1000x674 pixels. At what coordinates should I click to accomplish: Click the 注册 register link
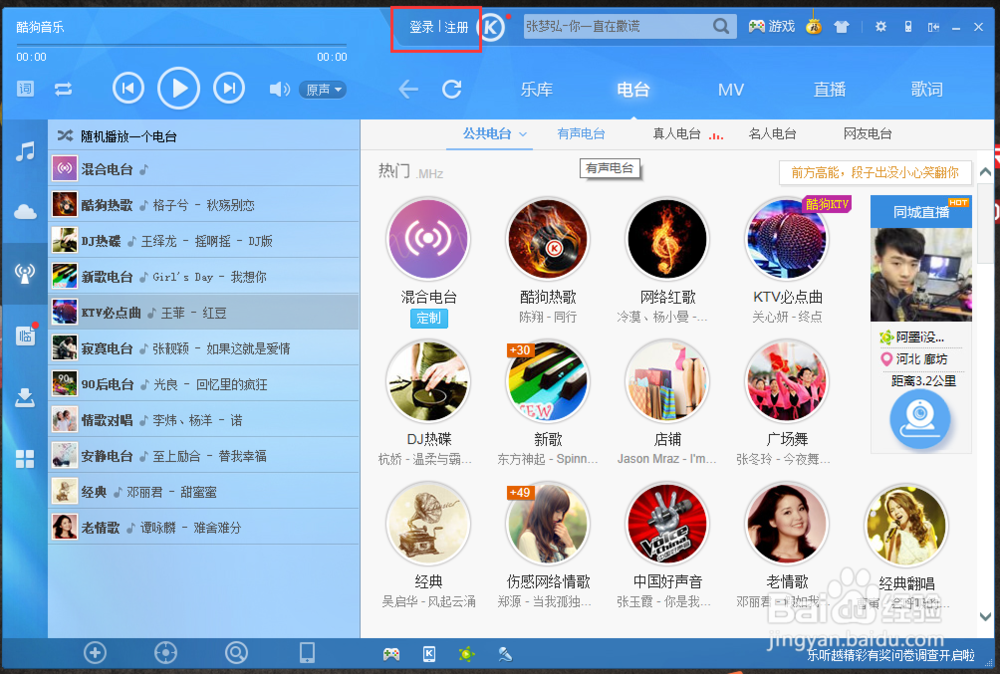456,27
